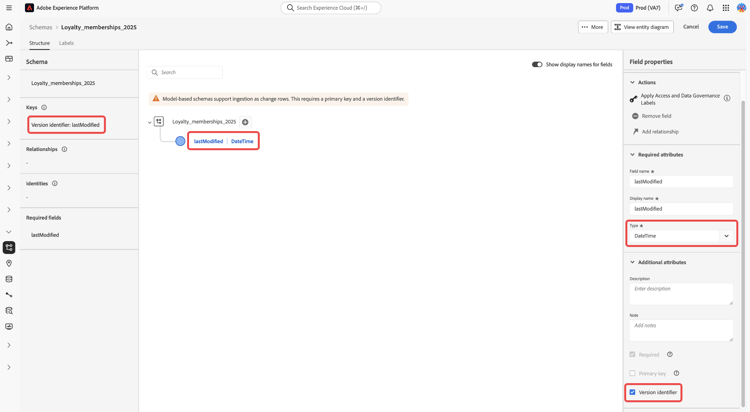Open the Prod (VA7) sandbox selector
Viewport: 750px width, 412px height.
[639, 8]
